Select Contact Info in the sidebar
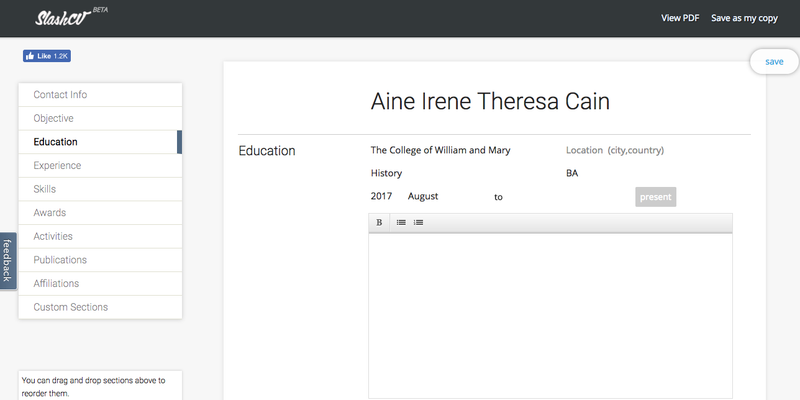The width and height of the screenshot is (800, 400). tap(101, 95)
